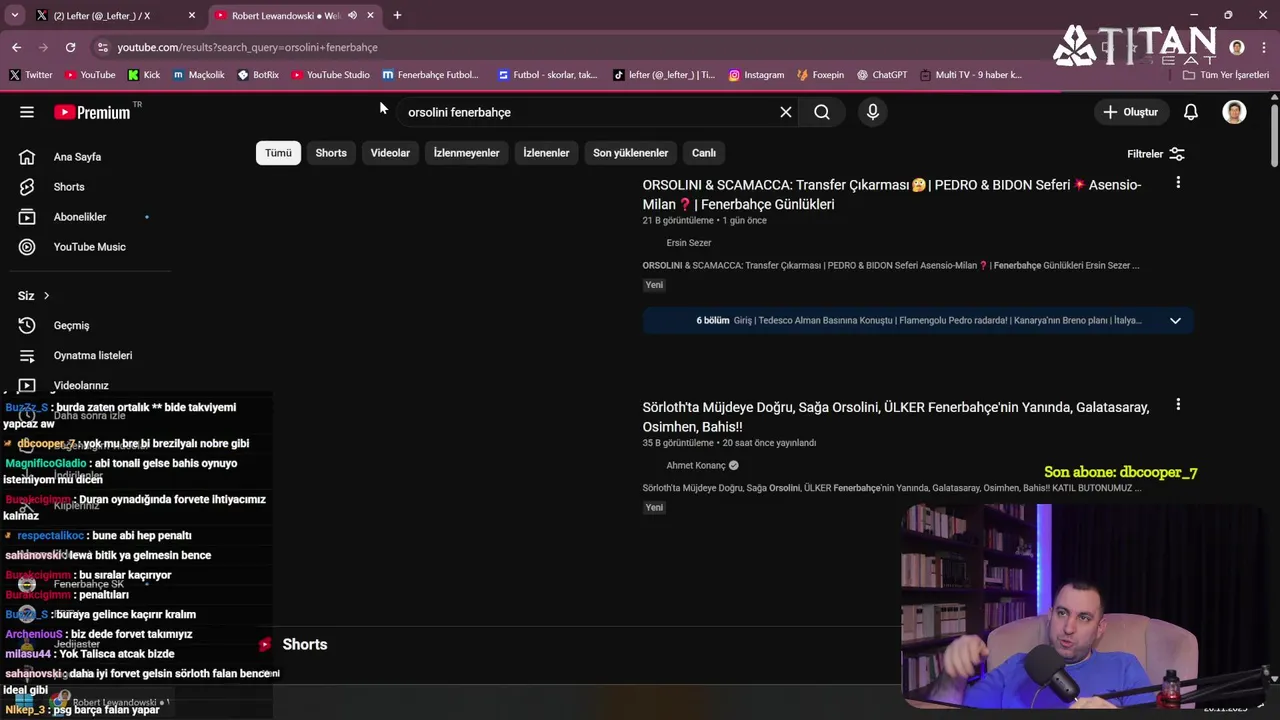This screenshot has height=720, width=1280.
Task: Click the youtube.com address bar URL
Action: tap(247, 47)
